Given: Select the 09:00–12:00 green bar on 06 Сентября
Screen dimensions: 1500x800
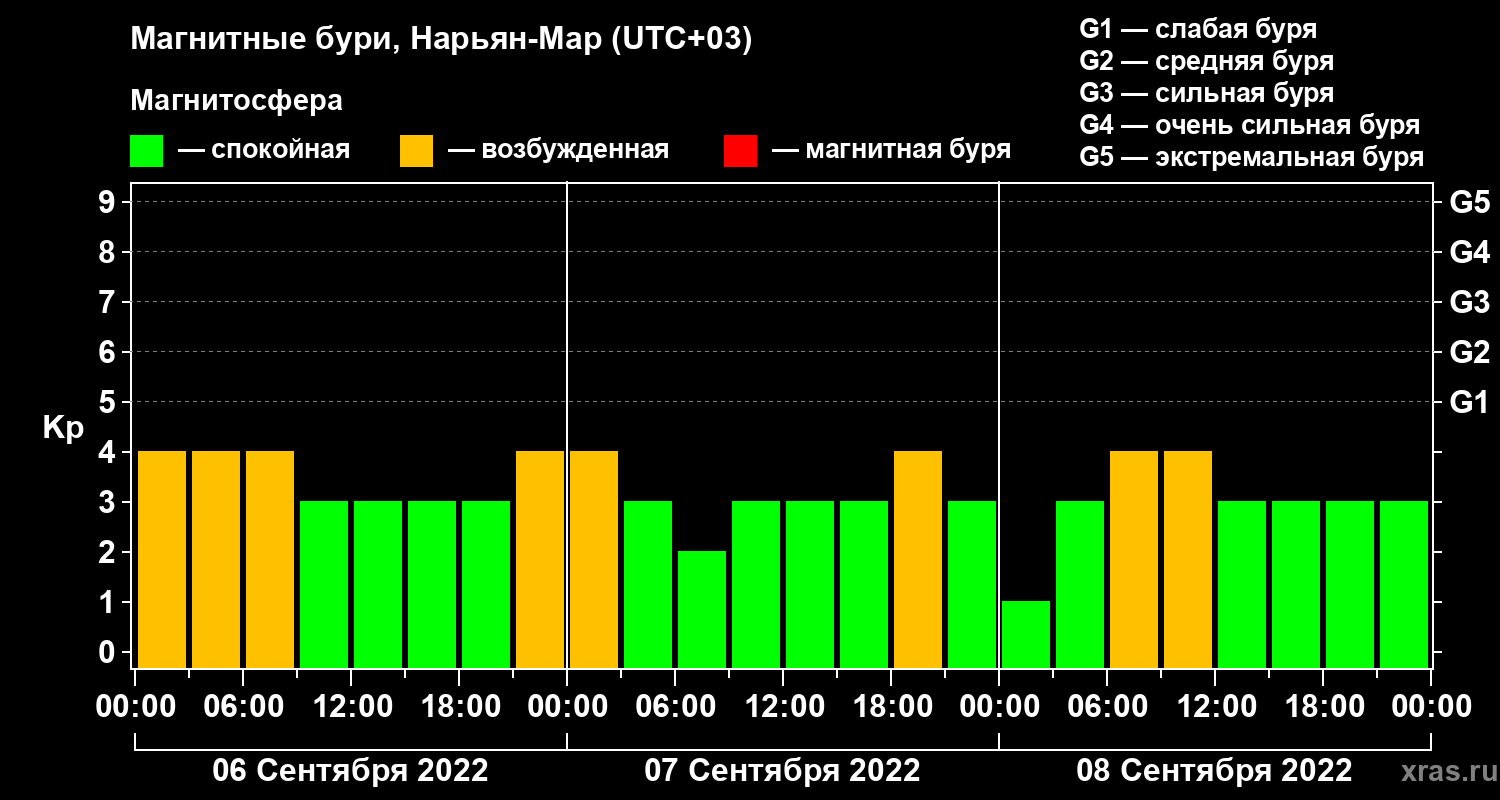Looking at the screenshot, I should coord(324,584).
